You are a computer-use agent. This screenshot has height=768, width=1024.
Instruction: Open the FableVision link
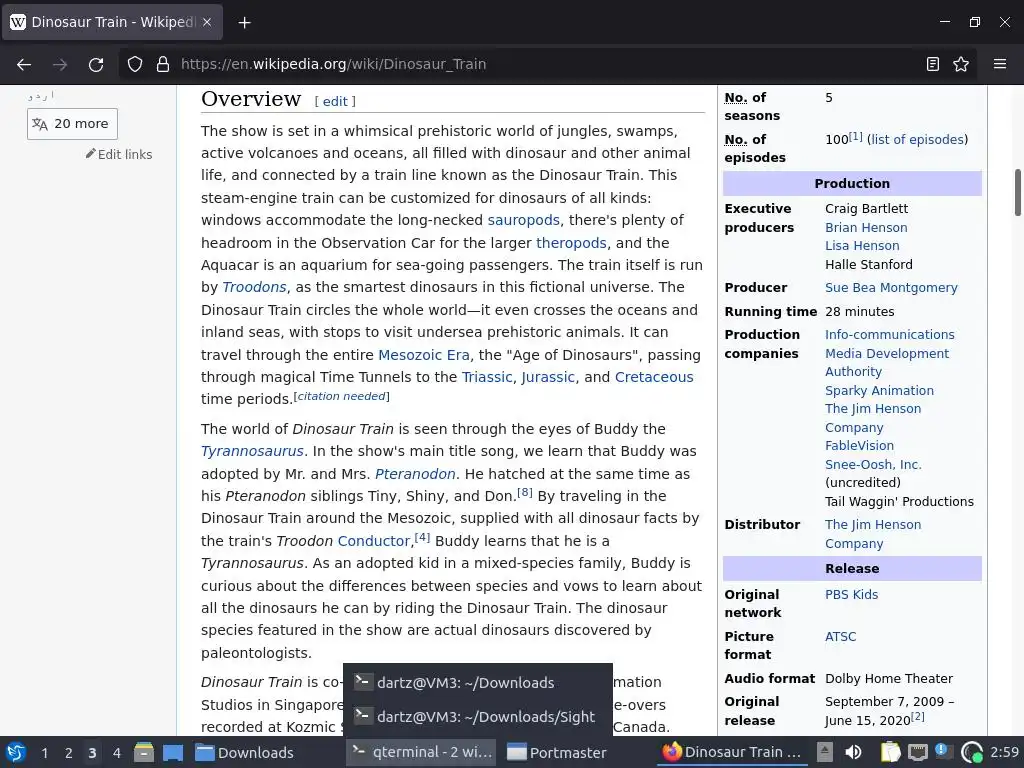pos(859,445)
